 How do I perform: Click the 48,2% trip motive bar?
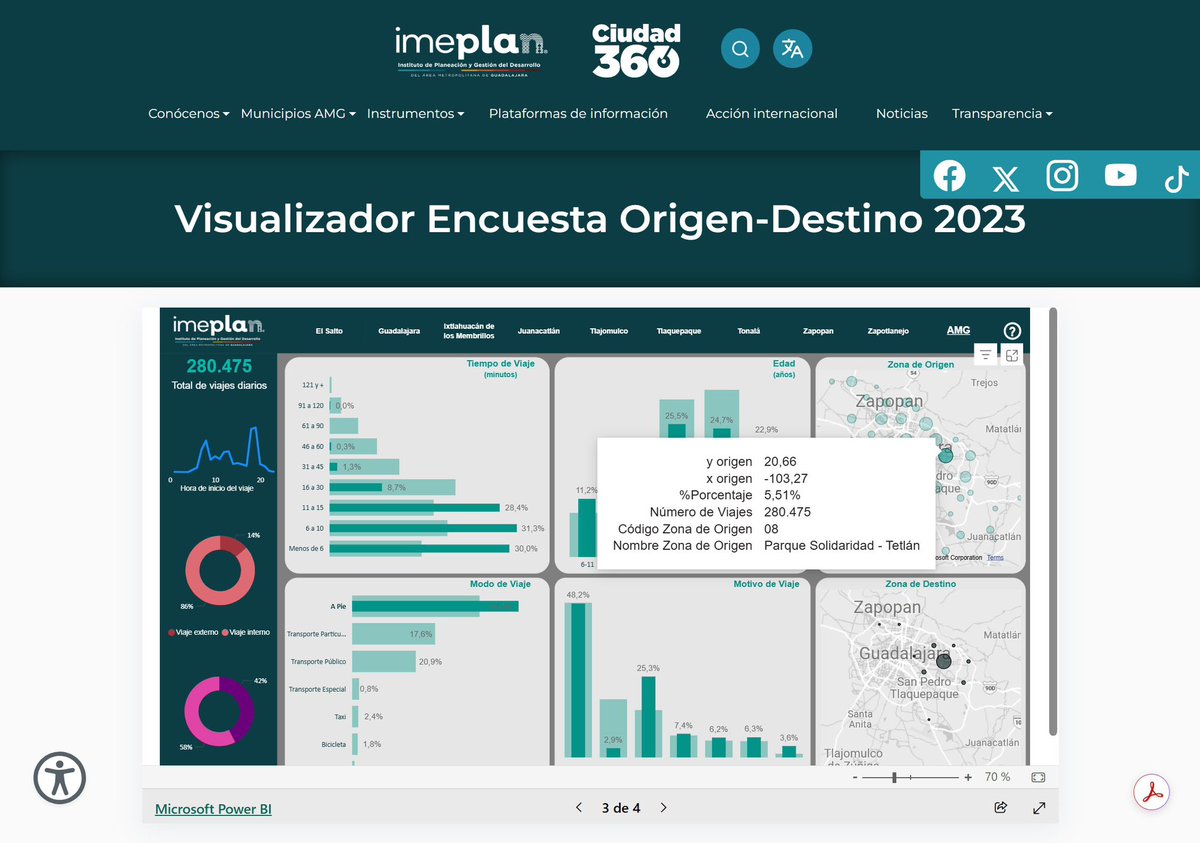click(577, 680)
